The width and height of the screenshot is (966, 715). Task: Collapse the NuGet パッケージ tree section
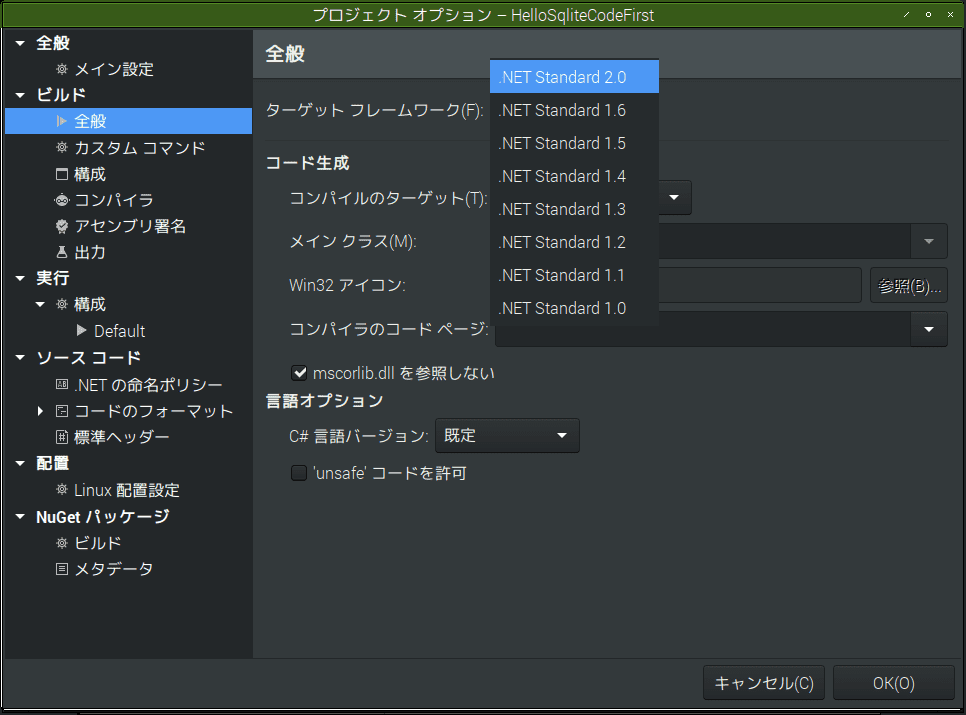click(20, 517)
